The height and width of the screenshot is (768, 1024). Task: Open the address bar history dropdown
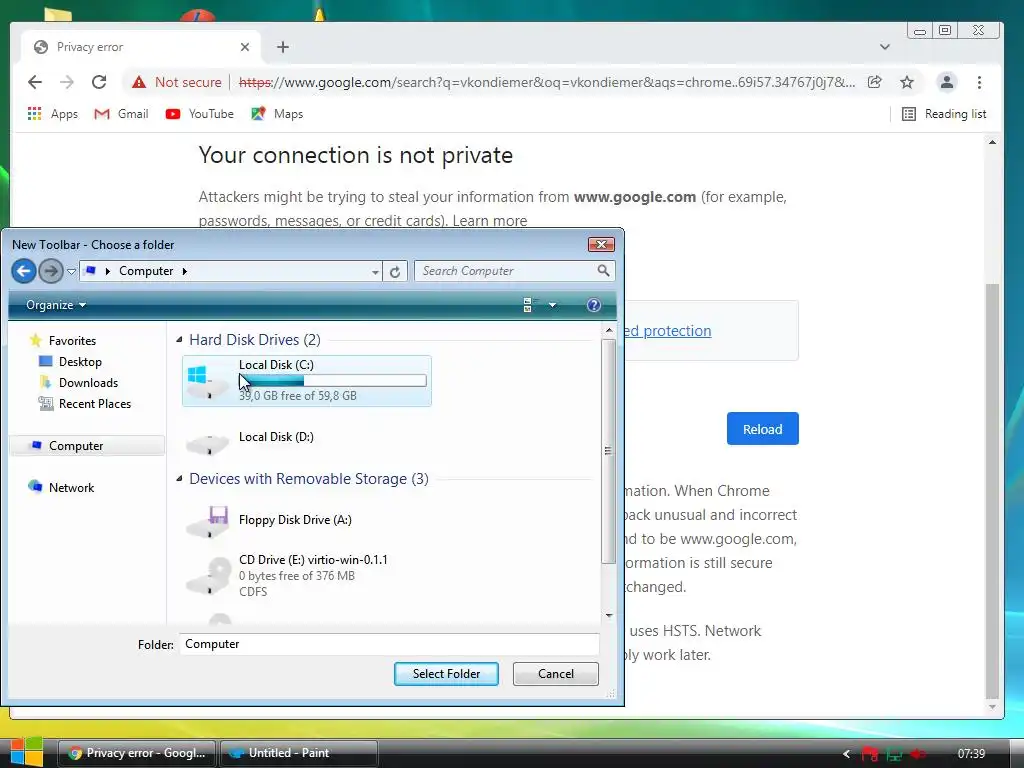[375, 272]
